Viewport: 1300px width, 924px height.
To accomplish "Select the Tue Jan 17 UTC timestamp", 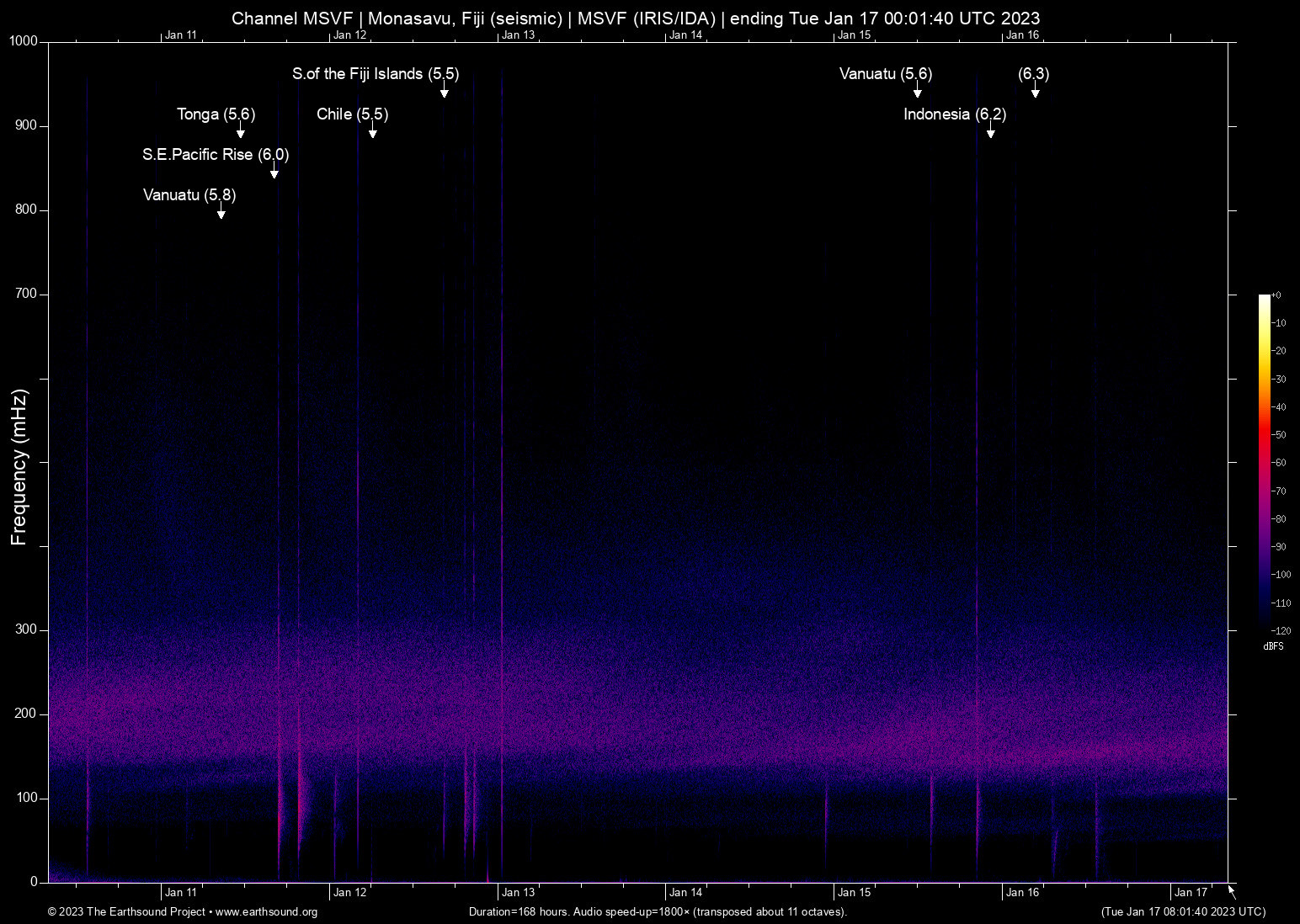I will [x=1182, y=912].
